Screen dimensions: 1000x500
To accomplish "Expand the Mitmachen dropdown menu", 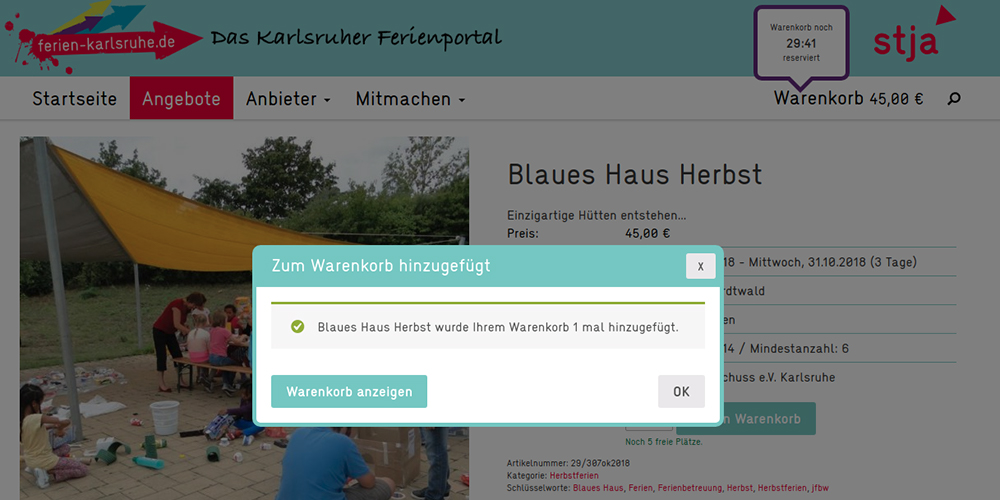I will (x=410, y=99).
